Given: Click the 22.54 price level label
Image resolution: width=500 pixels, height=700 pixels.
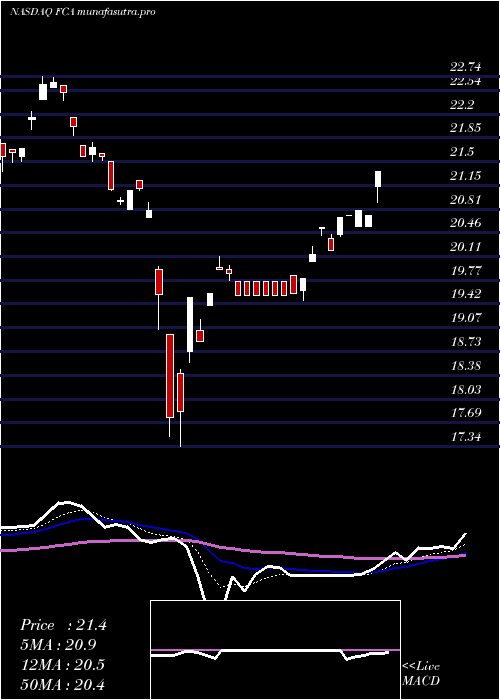Looking at the screenshot, I should (x=466, y=82).
